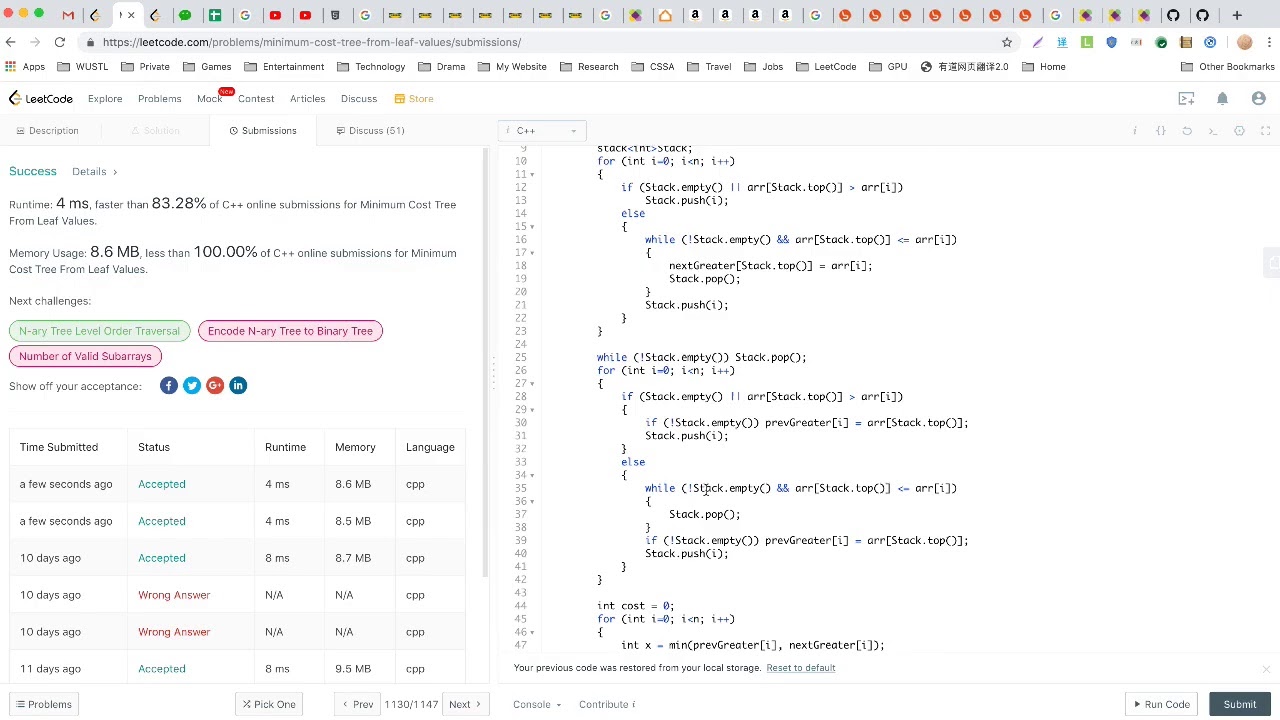Image resolution: width=1280 pixels, height=720 pixels.
Task: Expand submission Details
Action: [x=94, y=172]
